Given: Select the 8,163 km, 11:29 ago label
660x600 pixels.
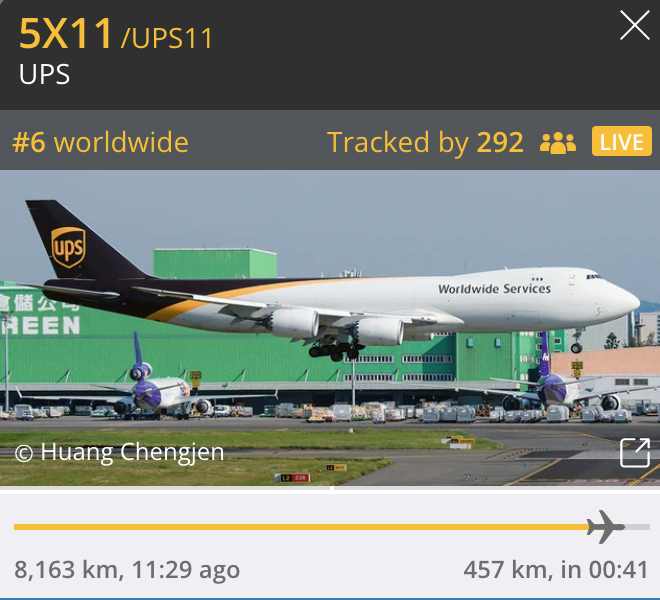Looking at the screenshot, I should click(127, 570).
